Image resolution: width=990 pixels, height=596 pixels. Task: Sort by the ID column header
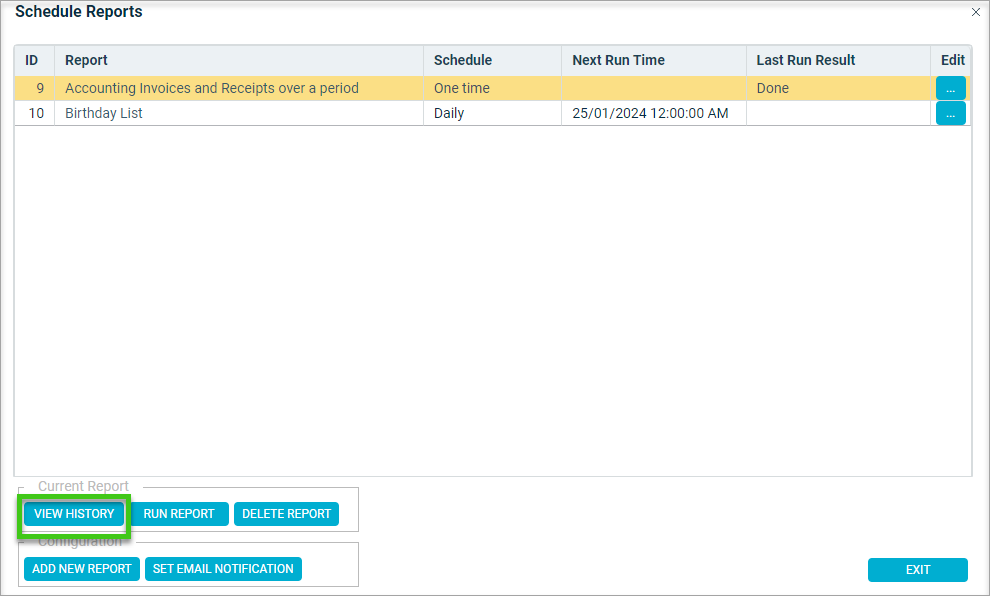(35, 61)
